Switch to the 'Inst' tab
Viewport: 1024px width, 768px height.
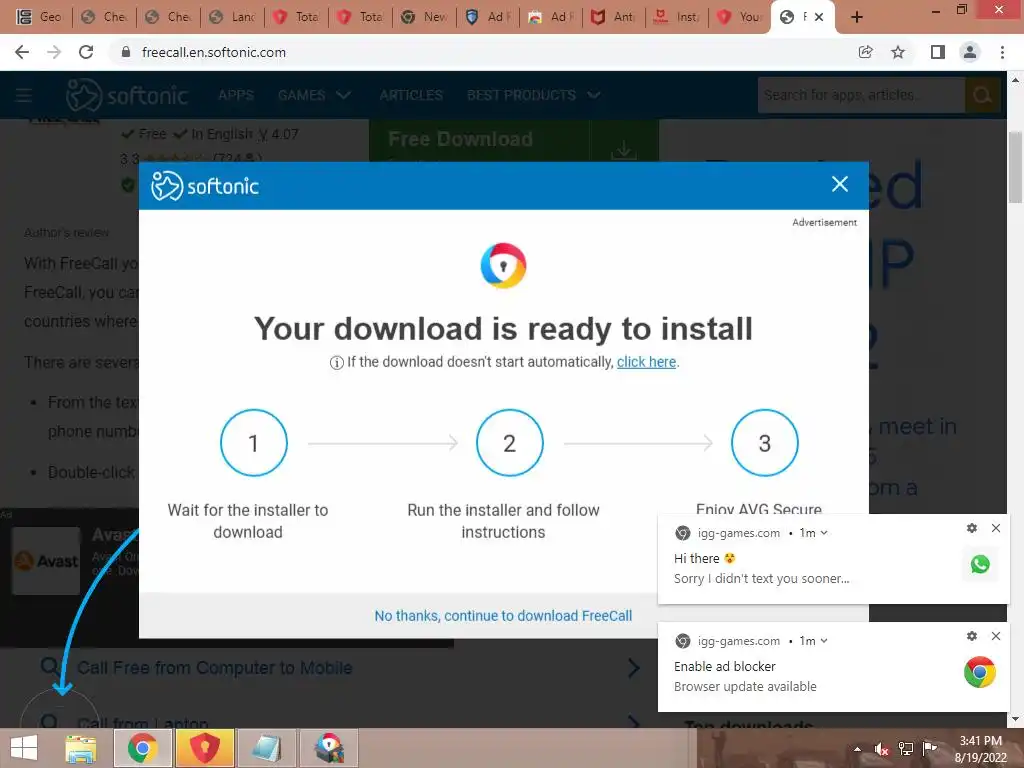677,17
